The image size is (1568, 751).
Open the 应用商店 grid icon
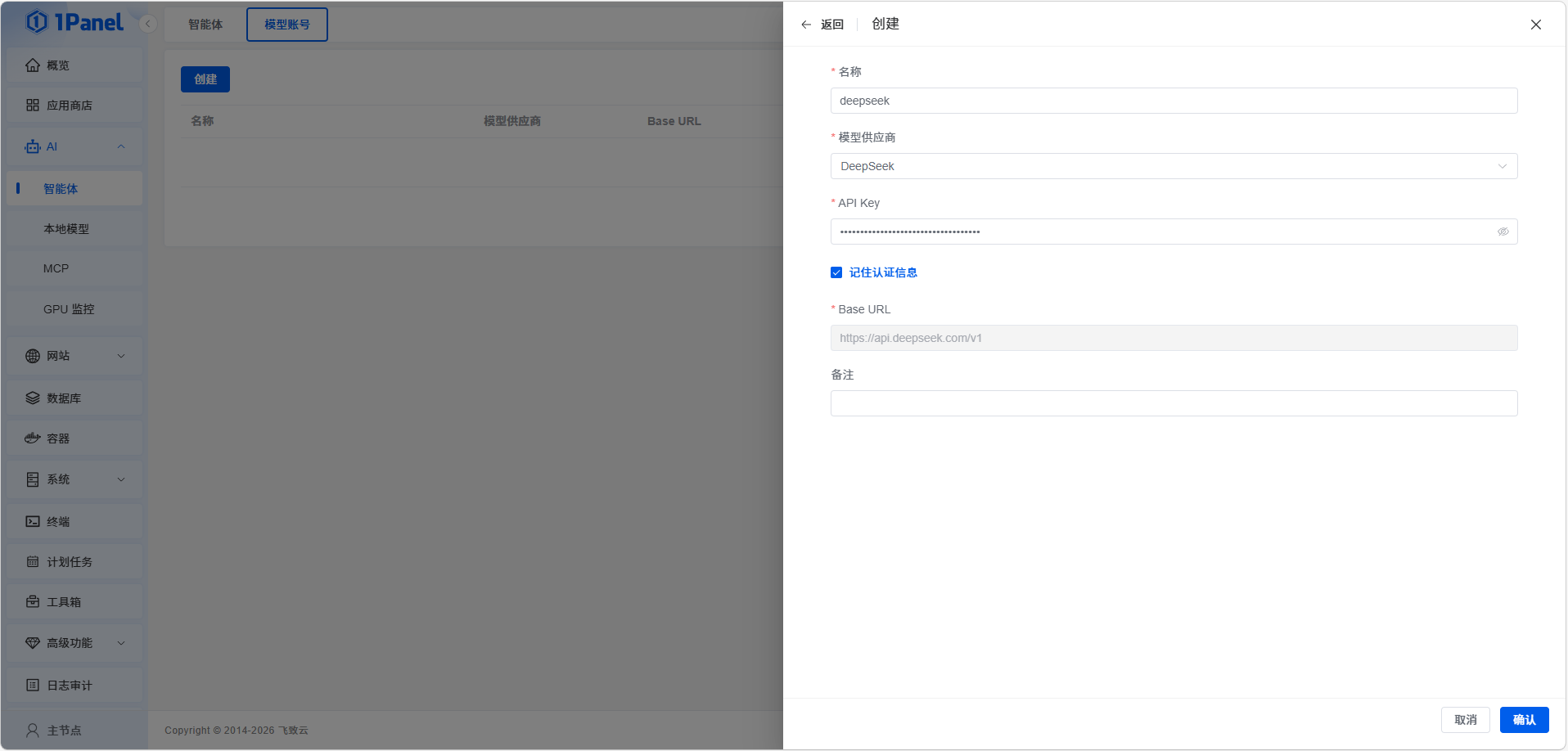(33, 106)
